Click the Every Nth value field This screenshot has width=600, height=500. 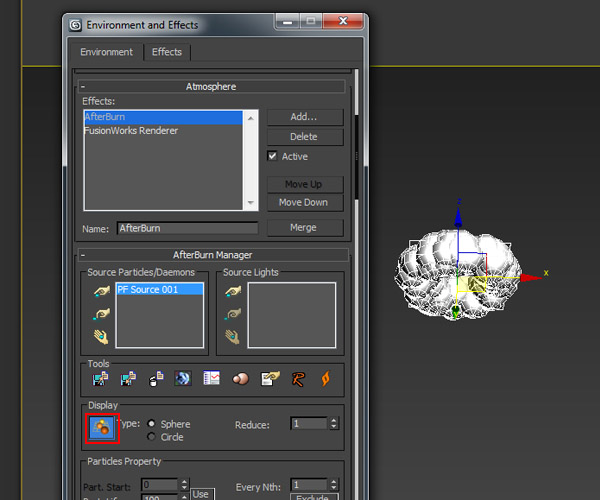(309, 485)
